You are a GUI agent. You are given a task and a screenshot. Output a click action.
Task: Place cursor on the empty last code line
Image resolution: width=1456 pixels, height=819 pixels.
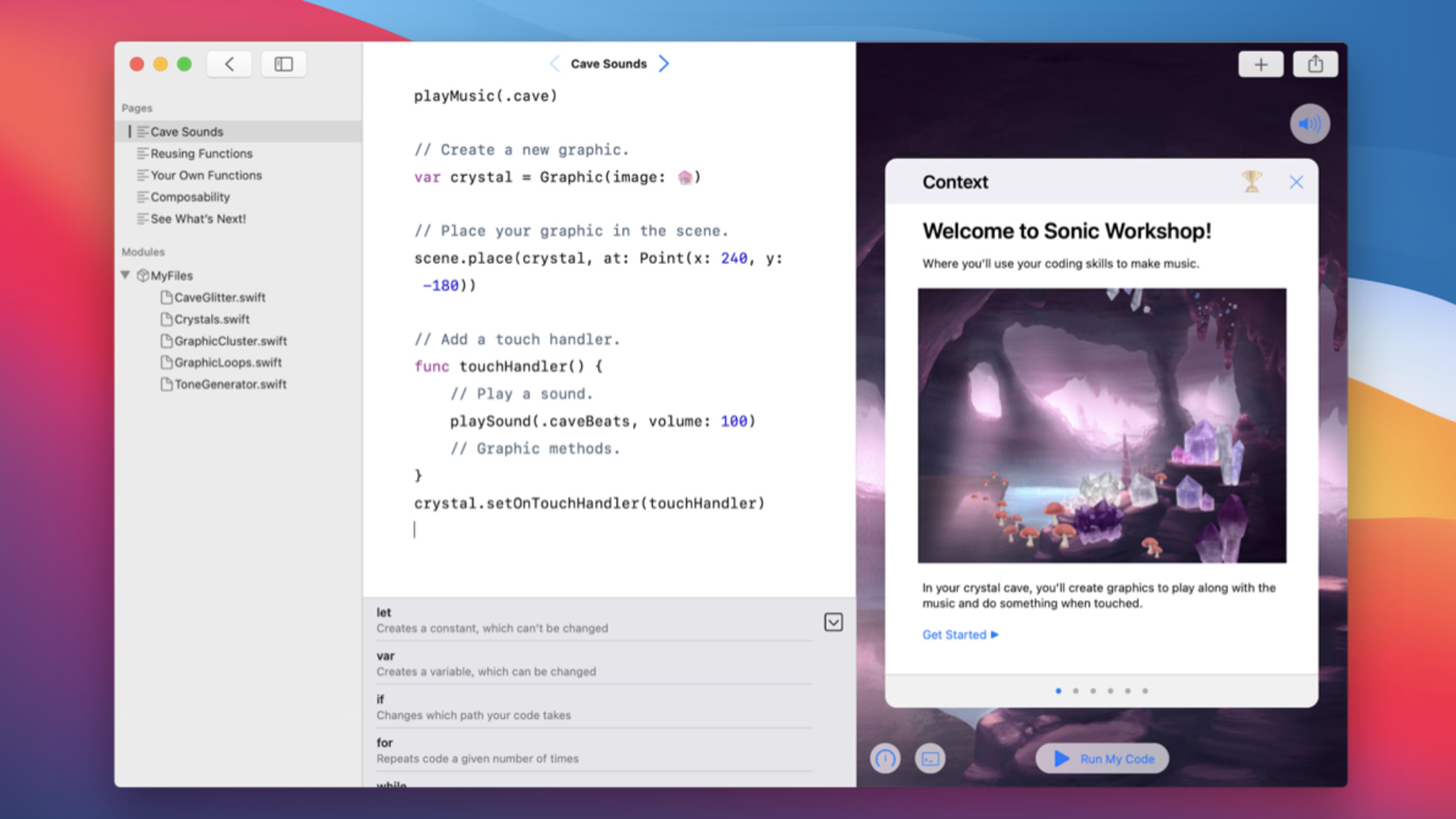(609, 529)
